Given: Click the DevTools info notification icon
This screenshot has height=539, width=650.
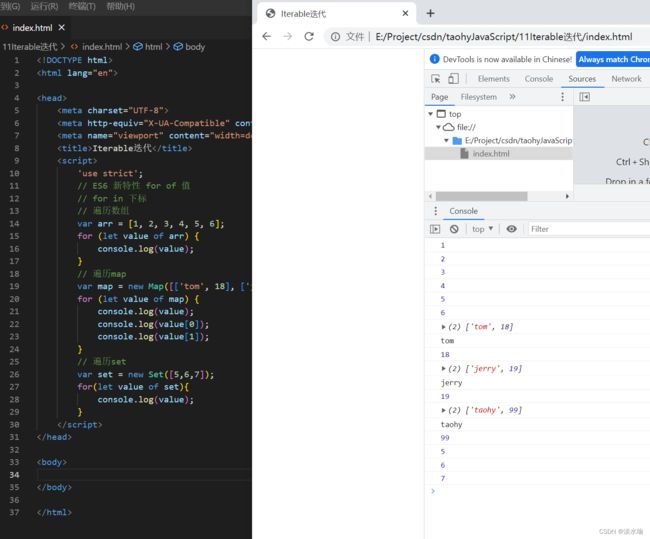Looking at the screenshot, I should point(434,59).
